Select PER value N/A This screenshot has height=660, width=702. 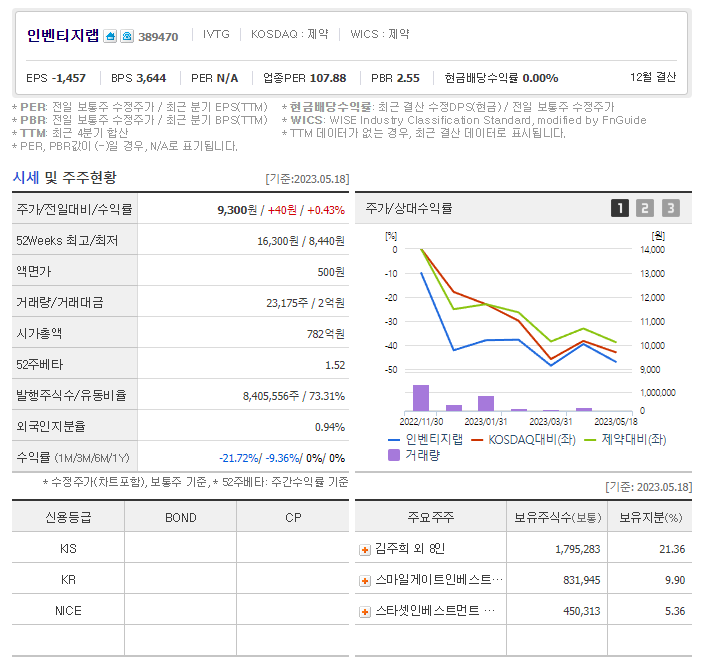point(227,78)
